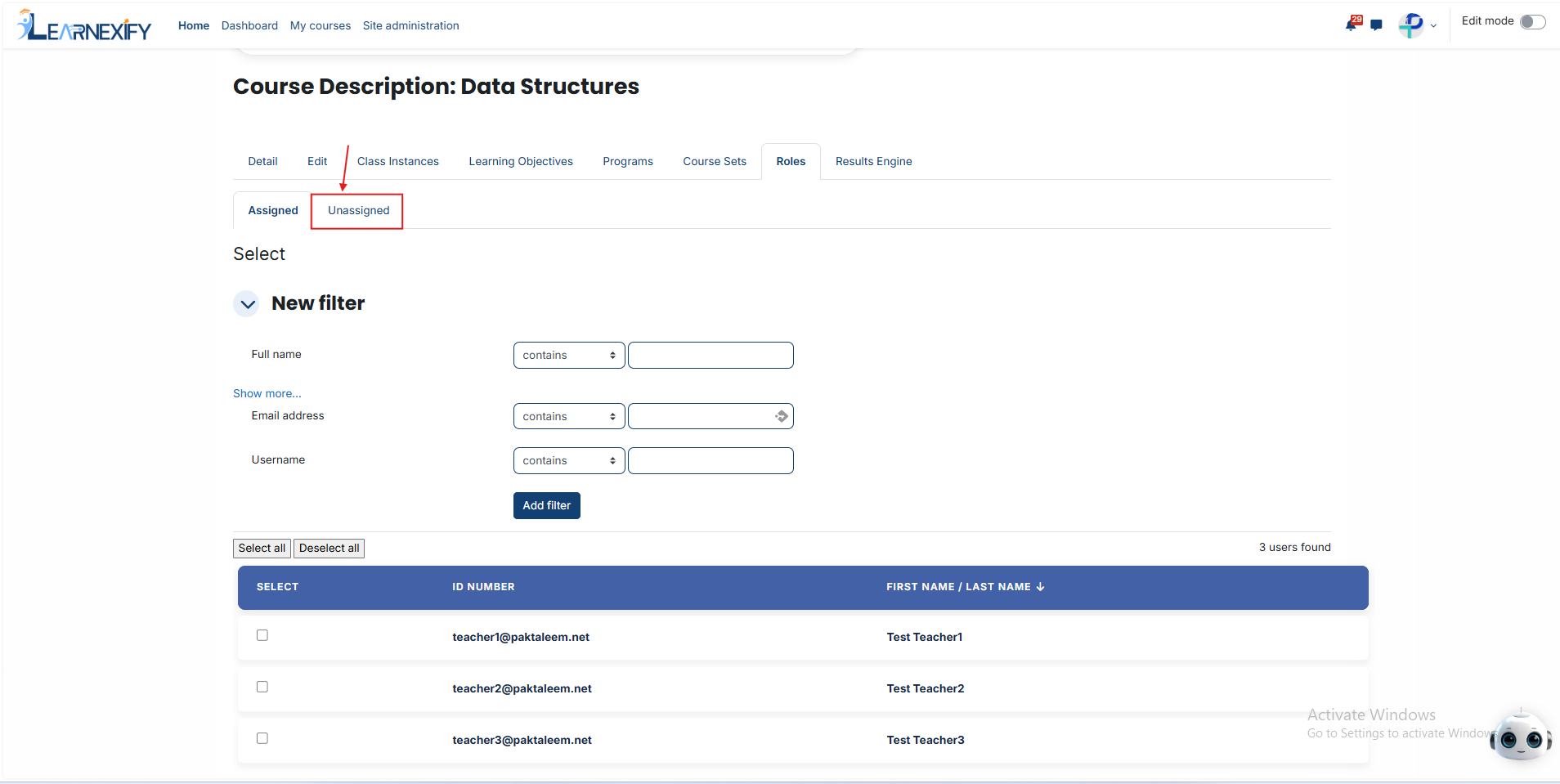The image size is (1560, 784).
Task: Open the Class Instances tab
Action: [398, 162]
